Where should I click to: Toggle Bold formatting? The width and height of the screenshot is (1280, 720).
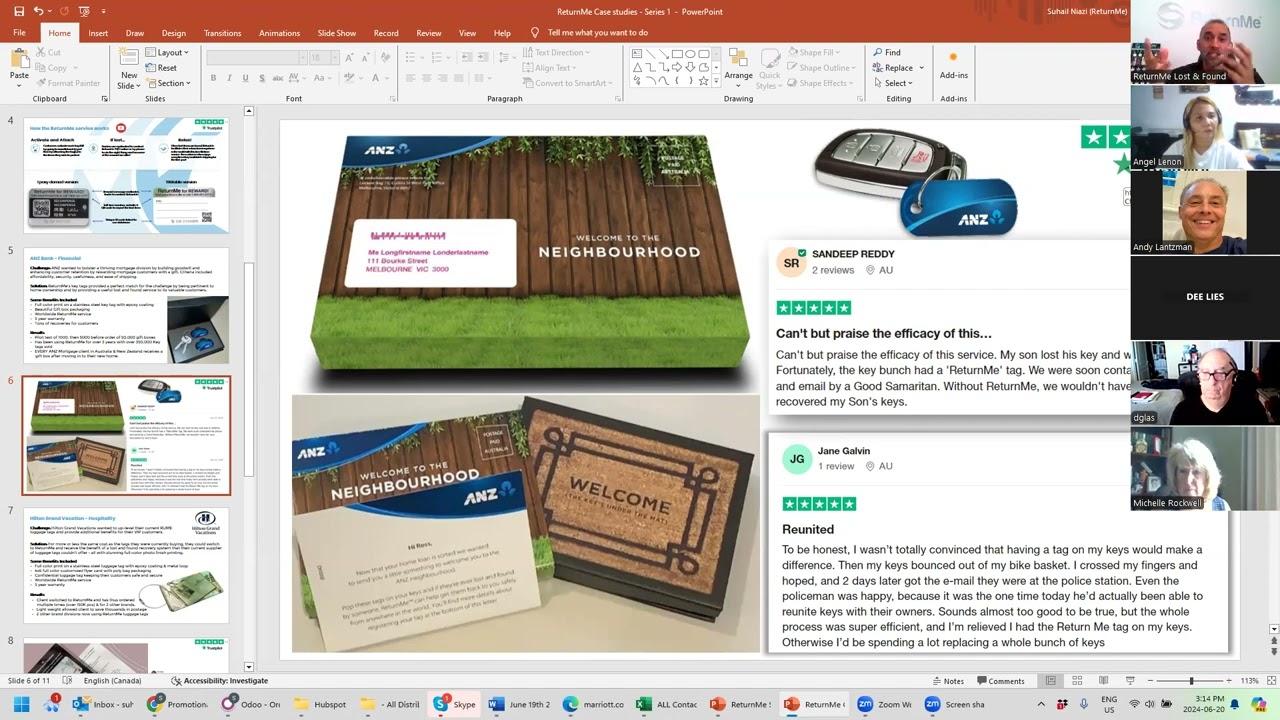[213, 78]
